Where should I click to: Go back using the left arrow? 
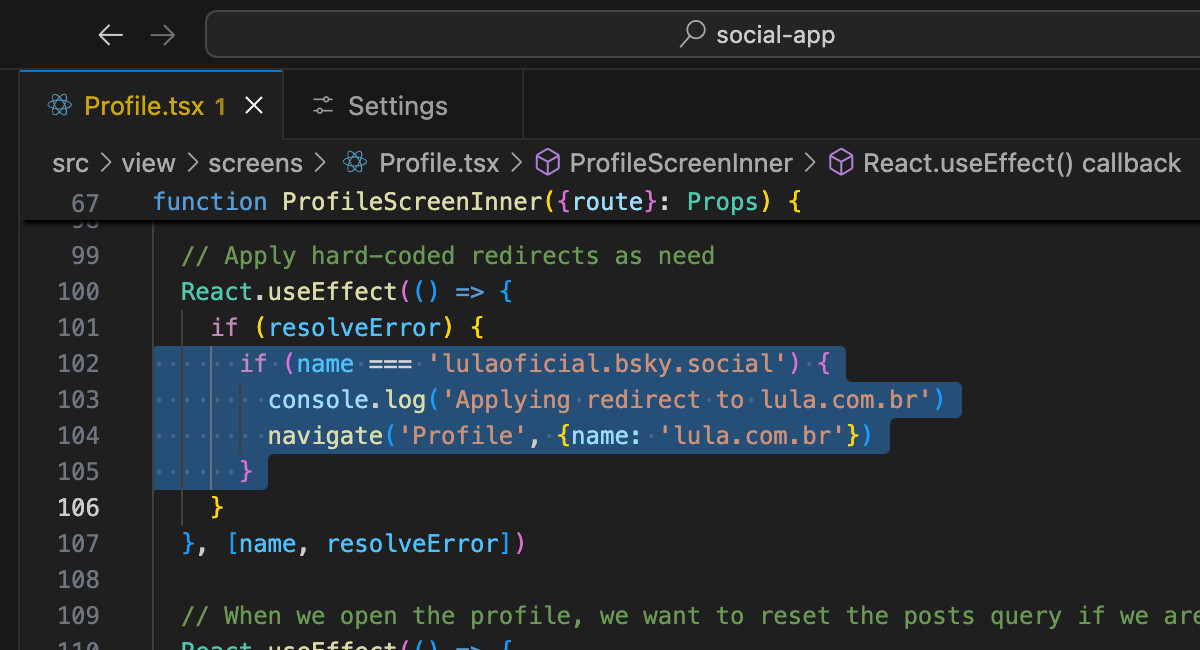(x=110, y=36)
